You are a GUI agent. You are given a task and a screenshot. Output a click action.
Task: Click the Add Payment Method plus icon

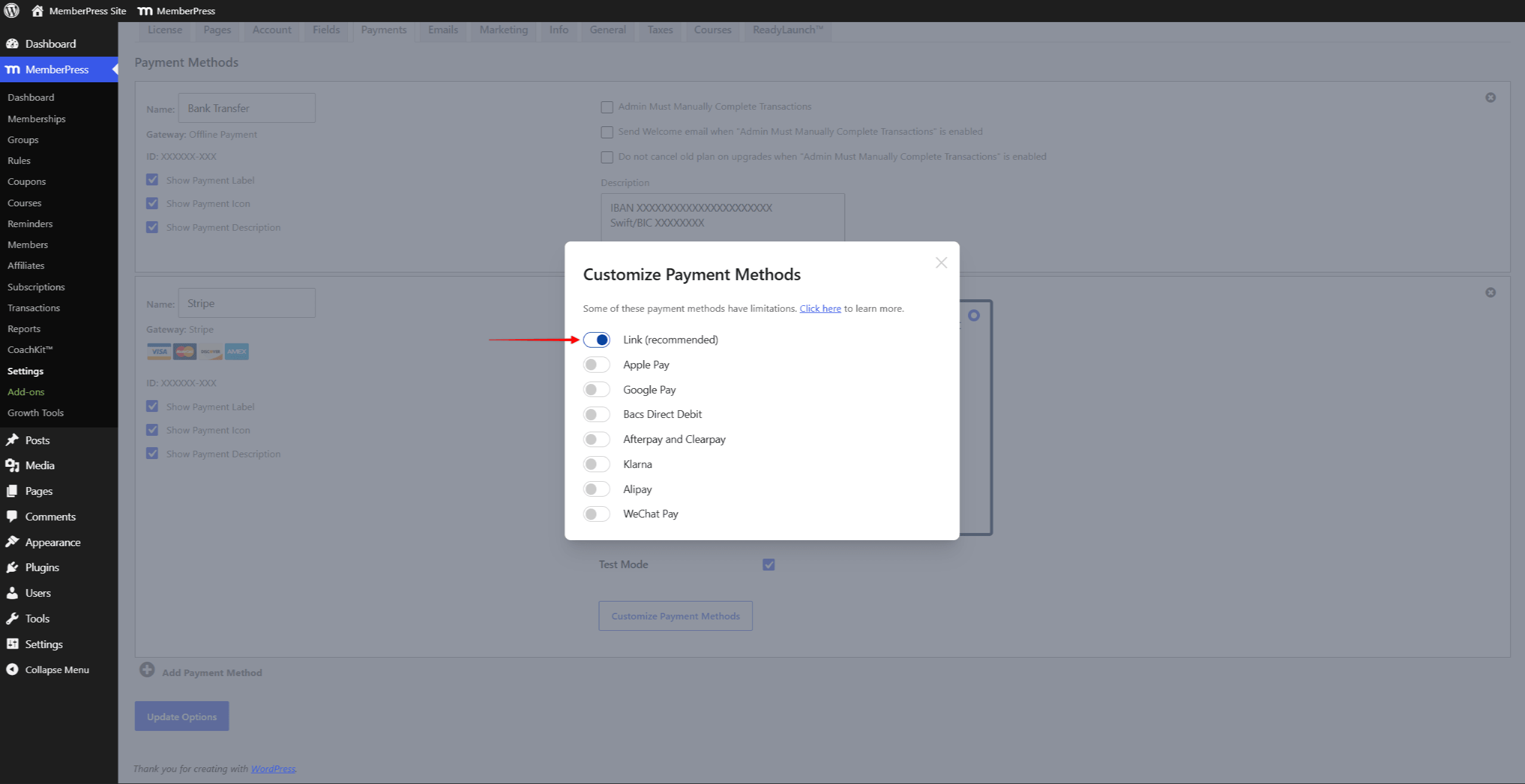147,670
